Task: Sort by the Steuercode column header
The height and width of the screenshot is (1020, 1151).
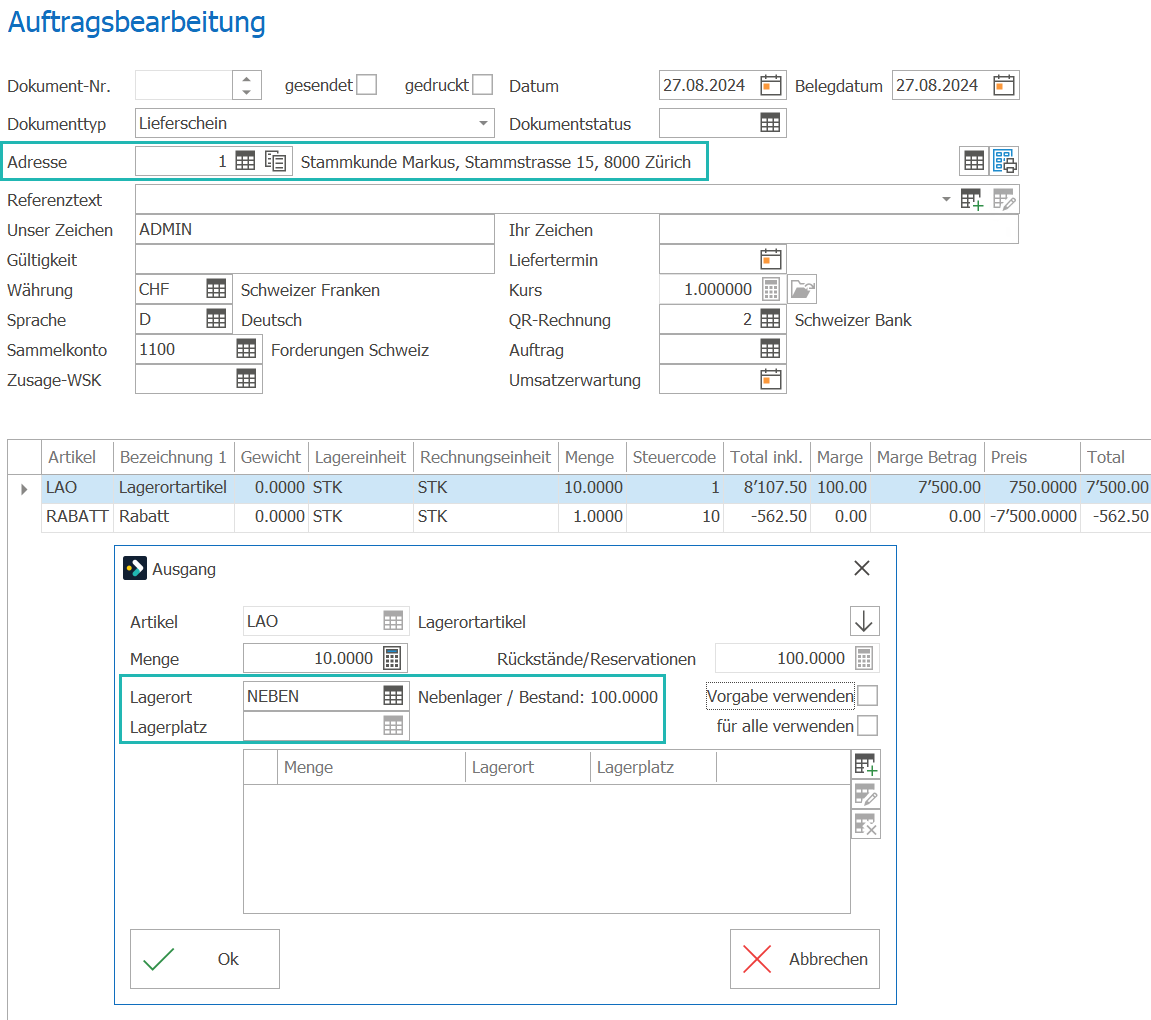Action: click(x=674, y=457)
